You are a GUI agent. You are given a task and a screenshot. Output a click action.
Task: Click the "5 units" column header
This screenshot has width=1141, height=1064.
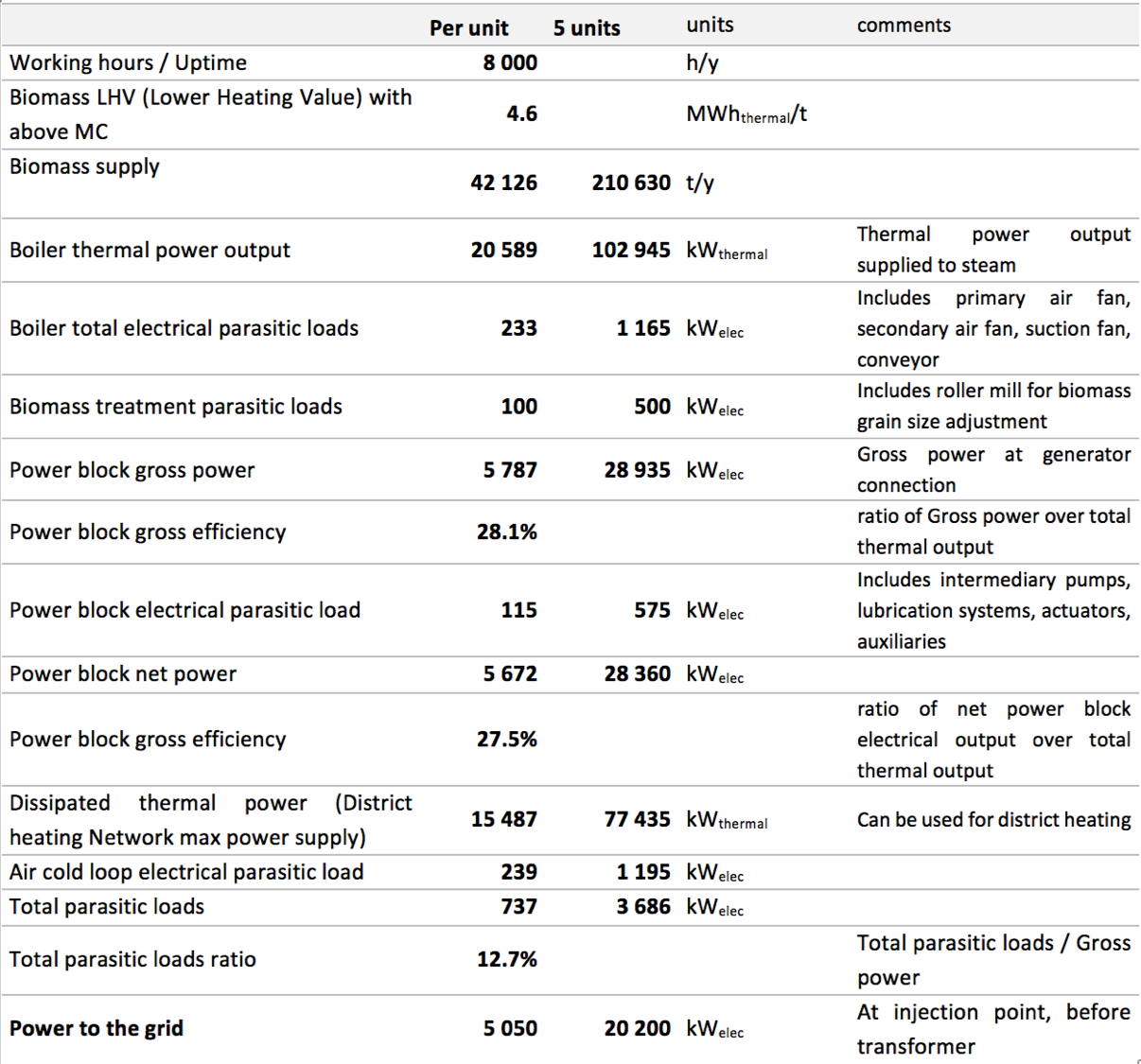coord(587,28)
